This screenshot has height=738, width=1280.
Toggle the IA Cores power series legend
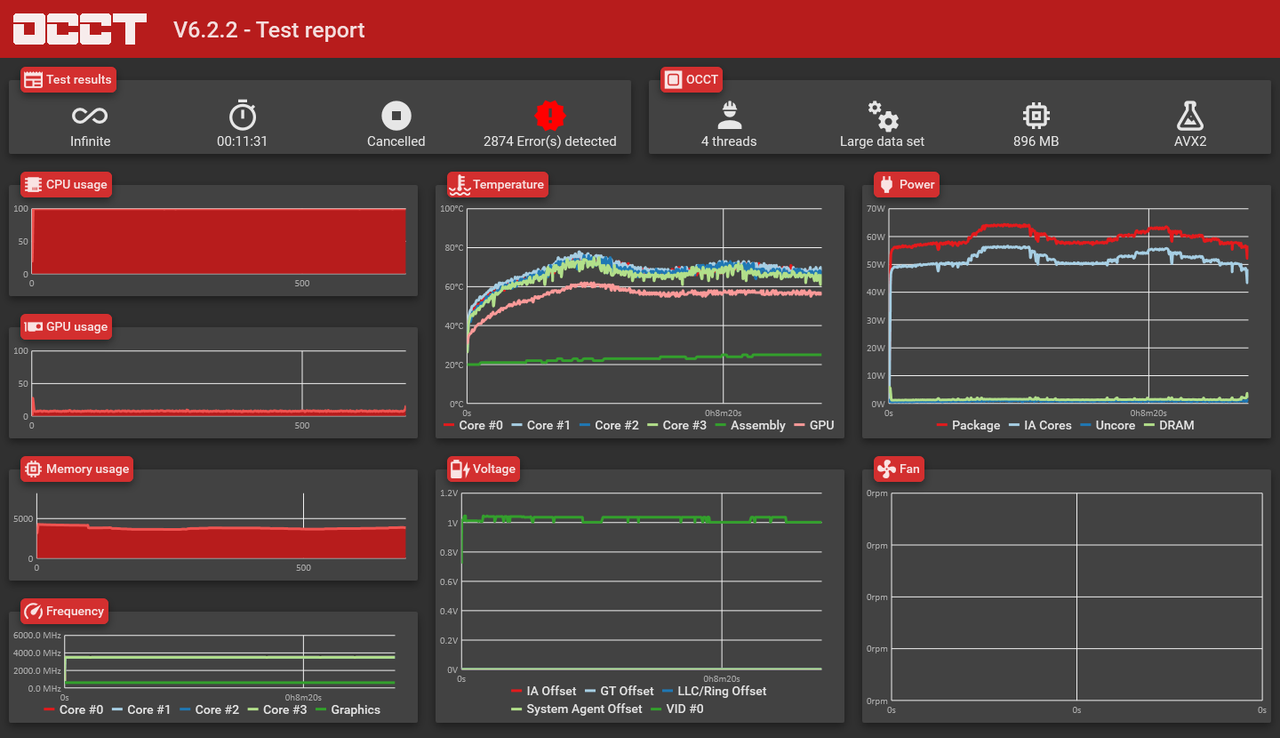[1040, 425]
